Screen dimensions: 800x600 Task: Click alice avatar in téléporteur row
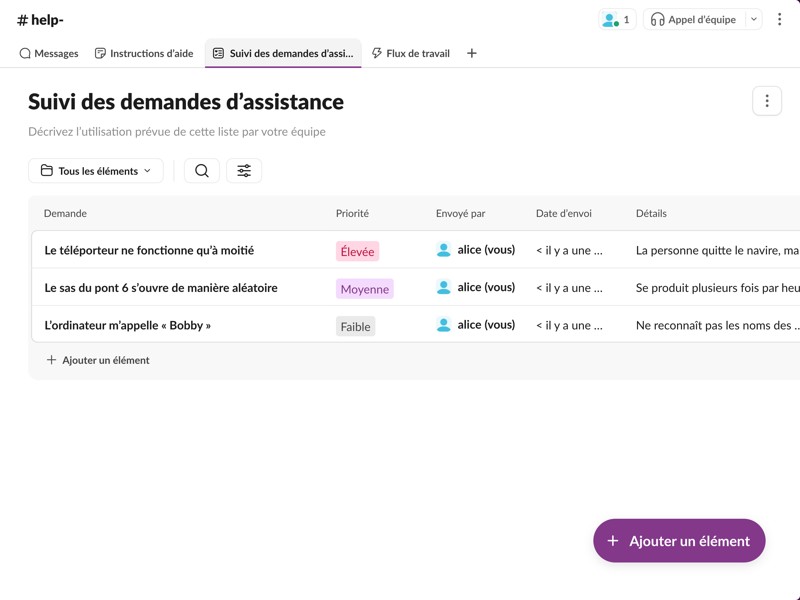coord(444,250)
